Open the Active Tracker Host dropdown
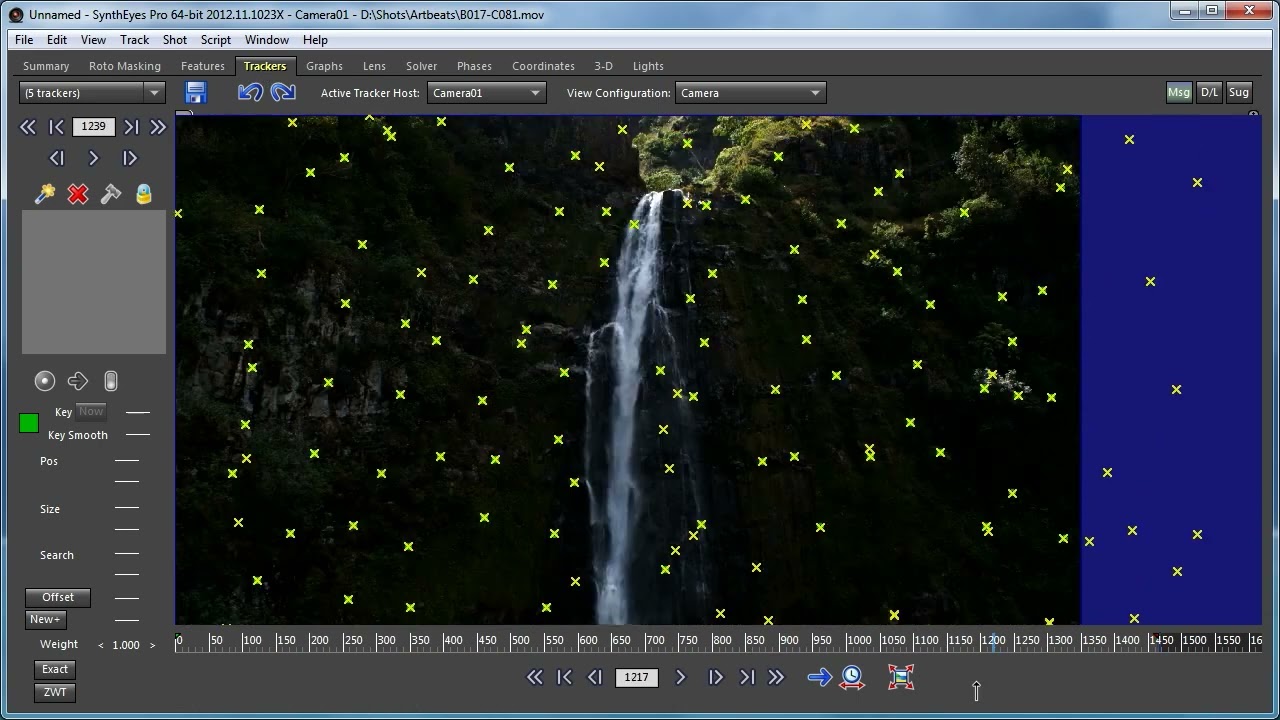The height and width of the screenshot is (720, 1280). tap(486, 93)
